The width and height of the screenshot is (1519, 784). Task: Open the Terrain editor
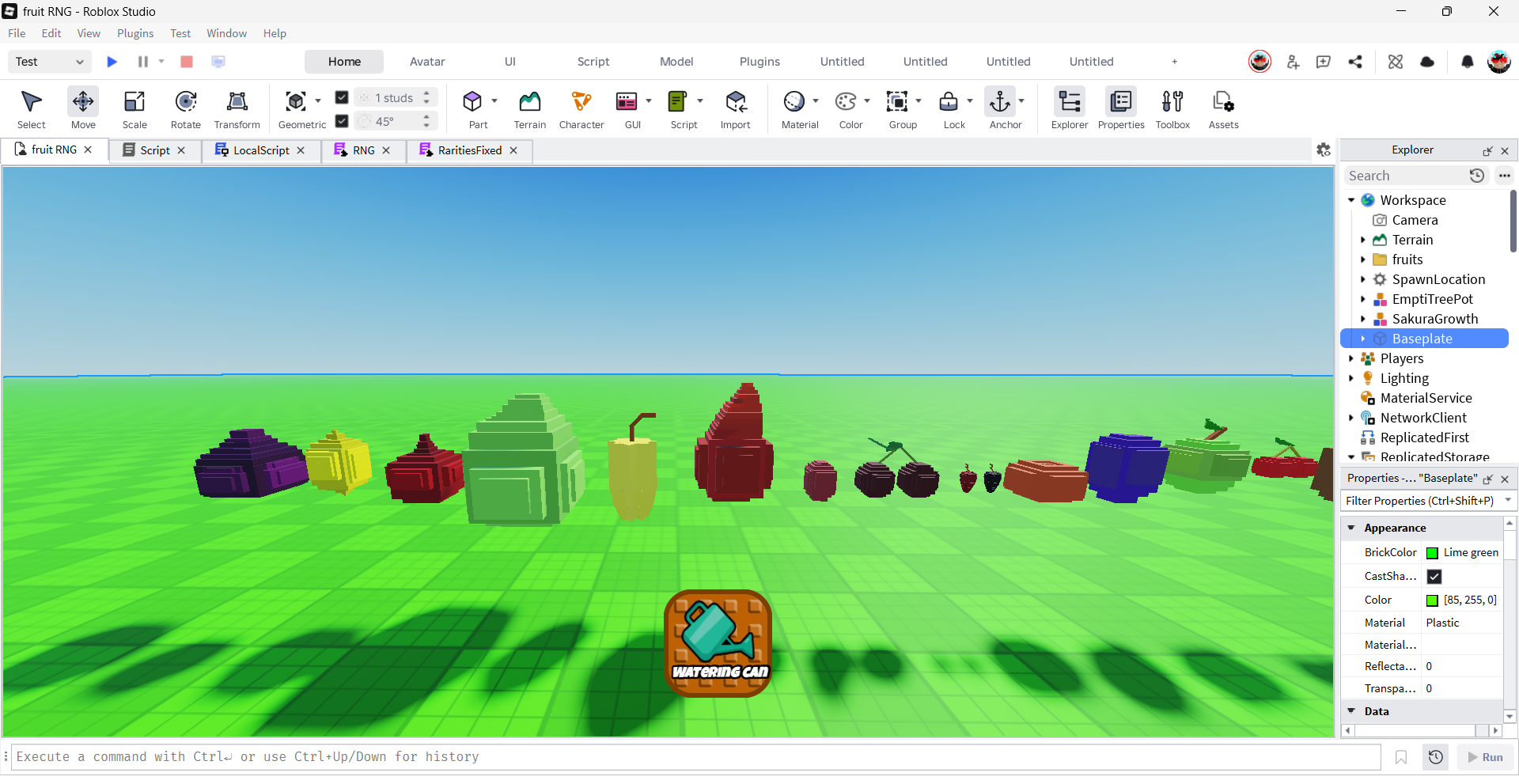pos(530,108)
